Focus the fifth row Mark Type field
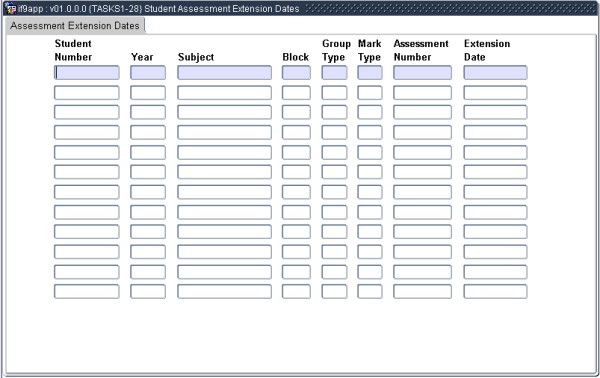This screenshot has height=378, width=600. pos(370,152)
